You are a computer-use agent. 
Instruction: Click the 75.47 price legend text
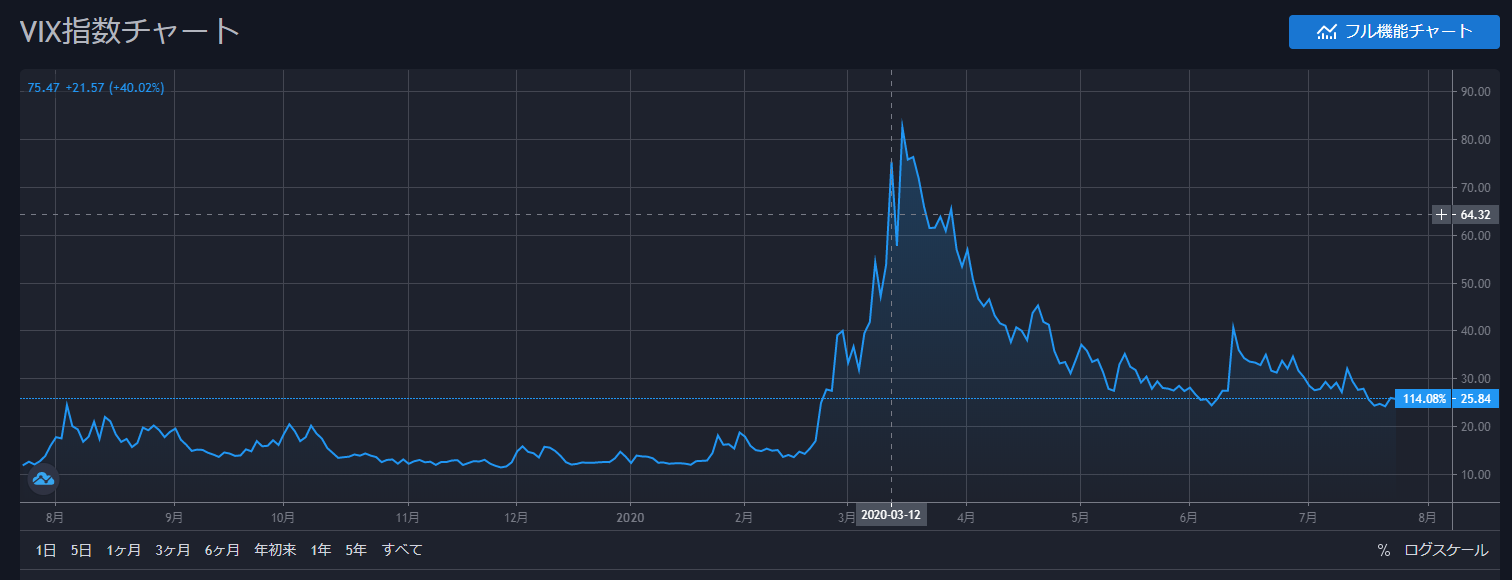pos(44,88)
